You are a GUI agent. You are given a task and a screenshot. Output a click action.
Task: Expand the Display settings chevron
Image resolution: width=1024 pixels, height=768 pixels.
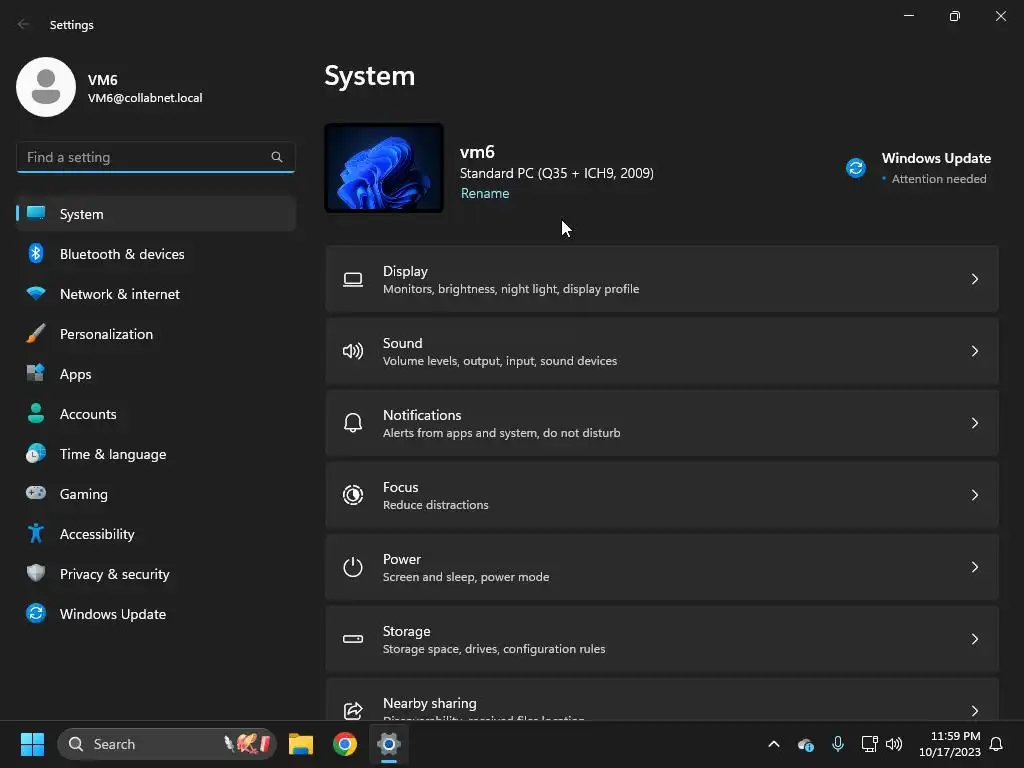point(974,279)
